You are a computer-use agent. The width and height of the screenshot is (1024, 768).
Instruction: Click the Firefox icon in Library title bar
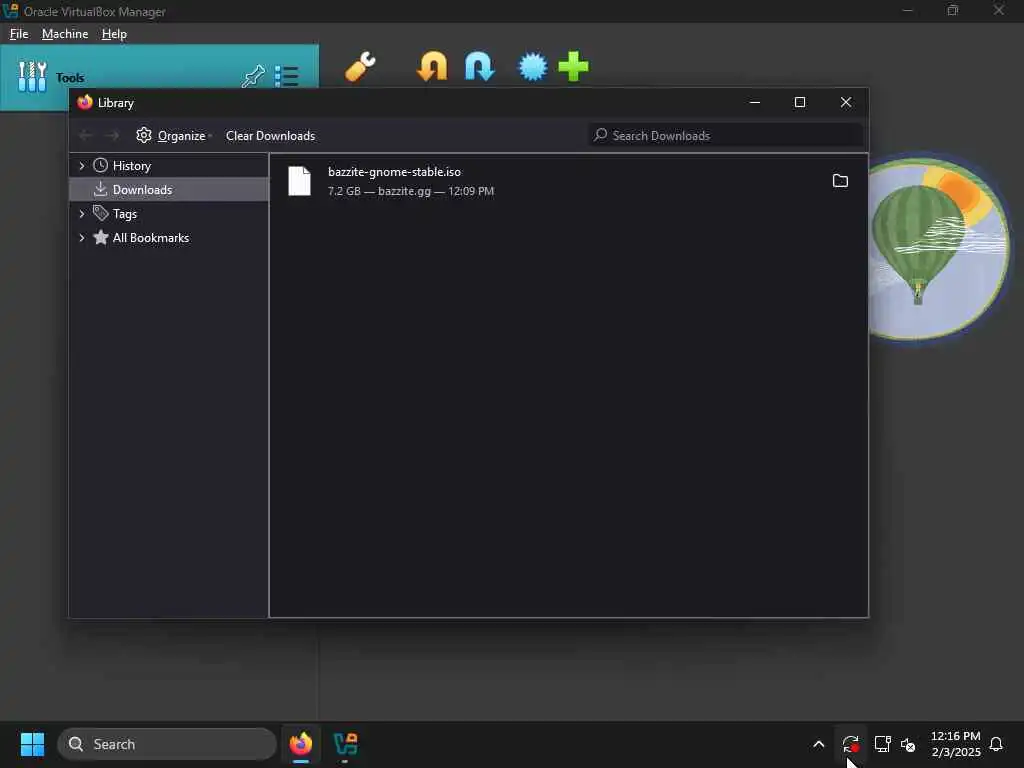[x=84, y=102]
